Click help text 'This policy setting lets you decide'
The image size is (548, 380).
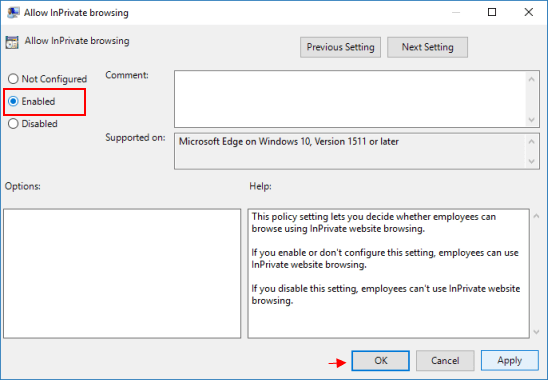tap(374, 223)
